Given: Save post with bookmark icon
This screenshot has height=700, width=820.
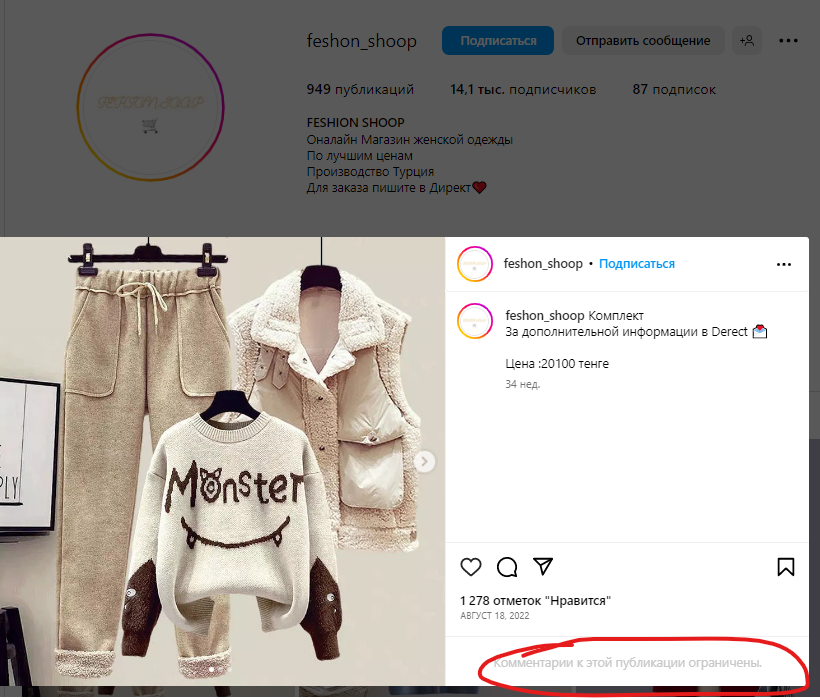Looking at the screenshot, I should click(x=785, y=567).
